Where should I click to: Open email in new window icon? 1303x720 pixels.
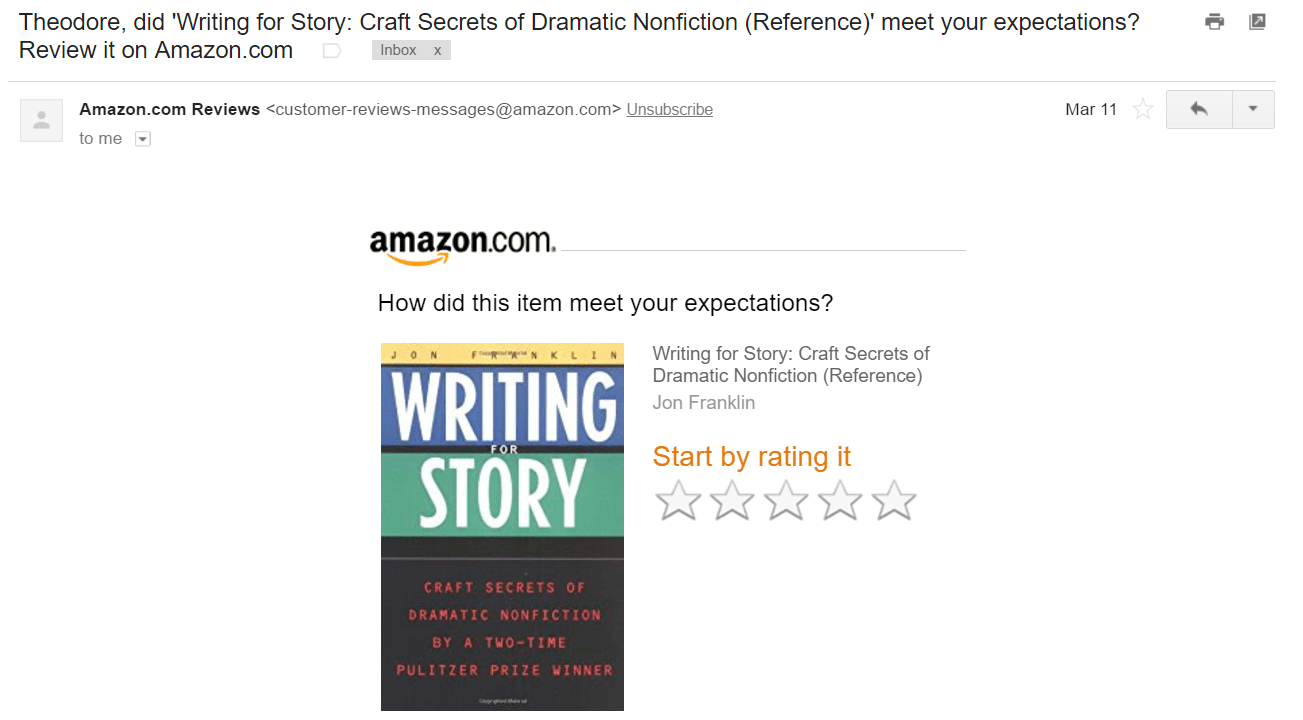coord(1257,21)
